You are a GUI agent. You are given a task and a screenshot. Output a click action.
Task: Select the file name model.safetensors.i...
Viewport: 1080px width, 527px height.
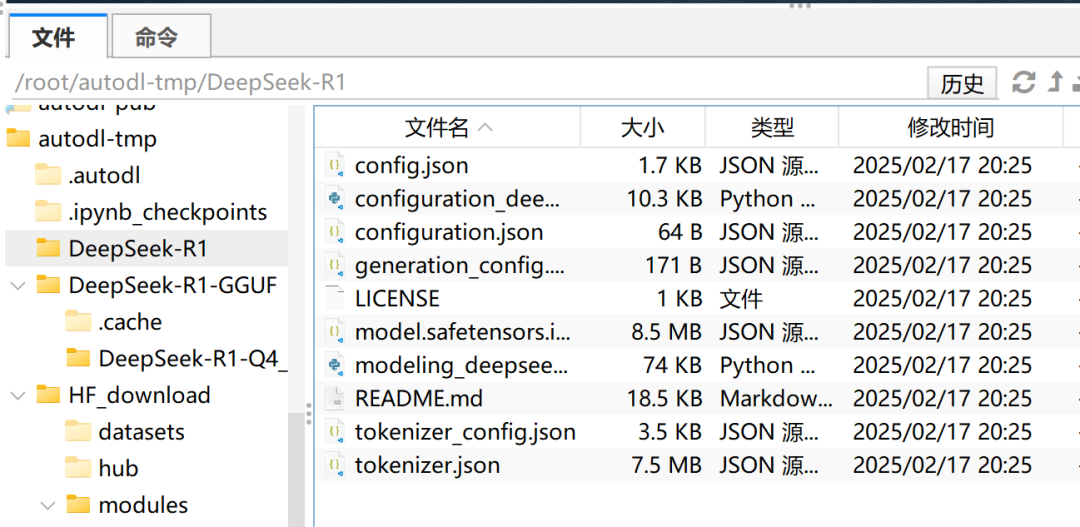pyautogui.click(x=462, y=332)
